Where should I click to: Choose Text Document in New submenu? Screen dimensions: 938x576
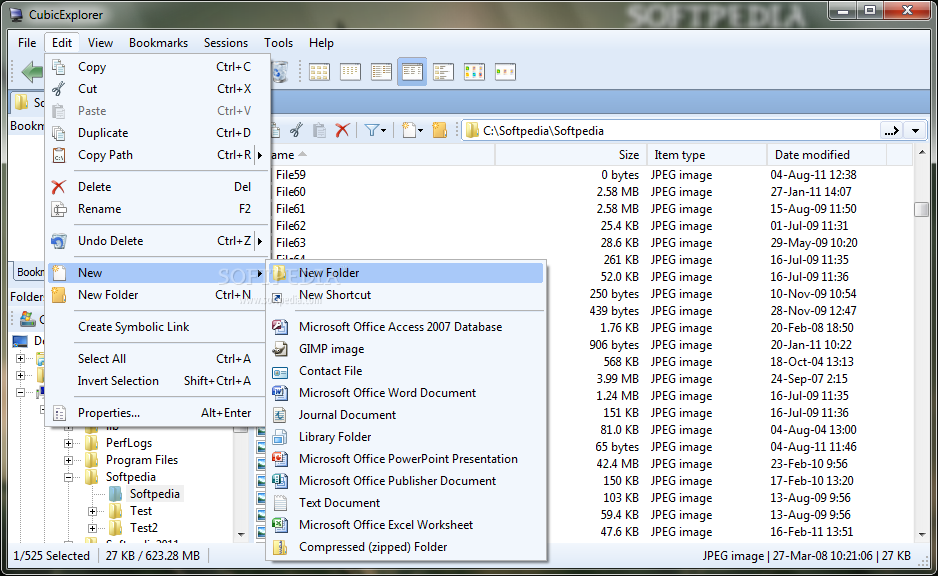(406, 503)
